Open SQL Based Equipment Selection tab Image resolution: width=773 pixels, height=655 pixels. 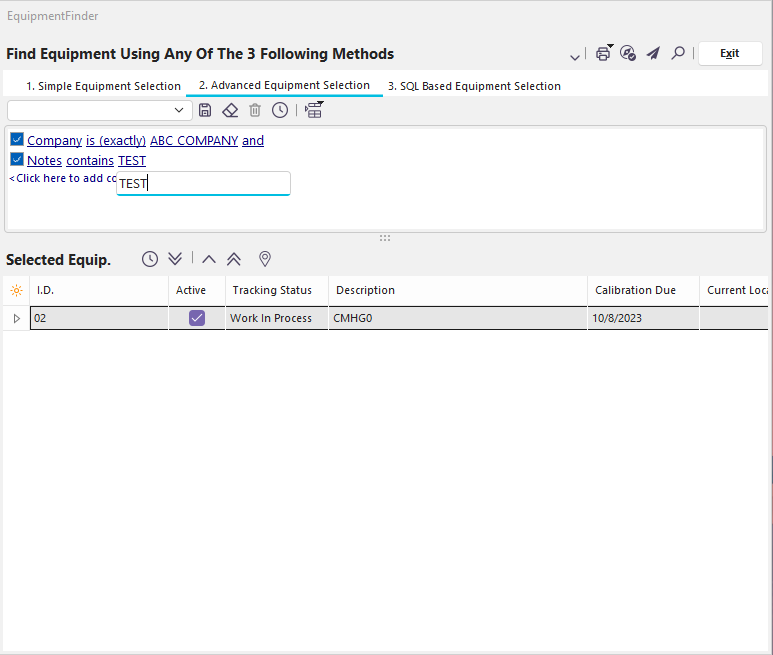pos(474,86)
